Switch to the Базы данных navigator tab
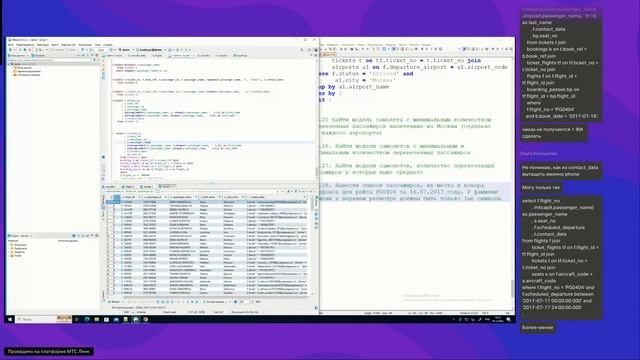The width and height of the screenshot is (640, 360). point(18,56)
